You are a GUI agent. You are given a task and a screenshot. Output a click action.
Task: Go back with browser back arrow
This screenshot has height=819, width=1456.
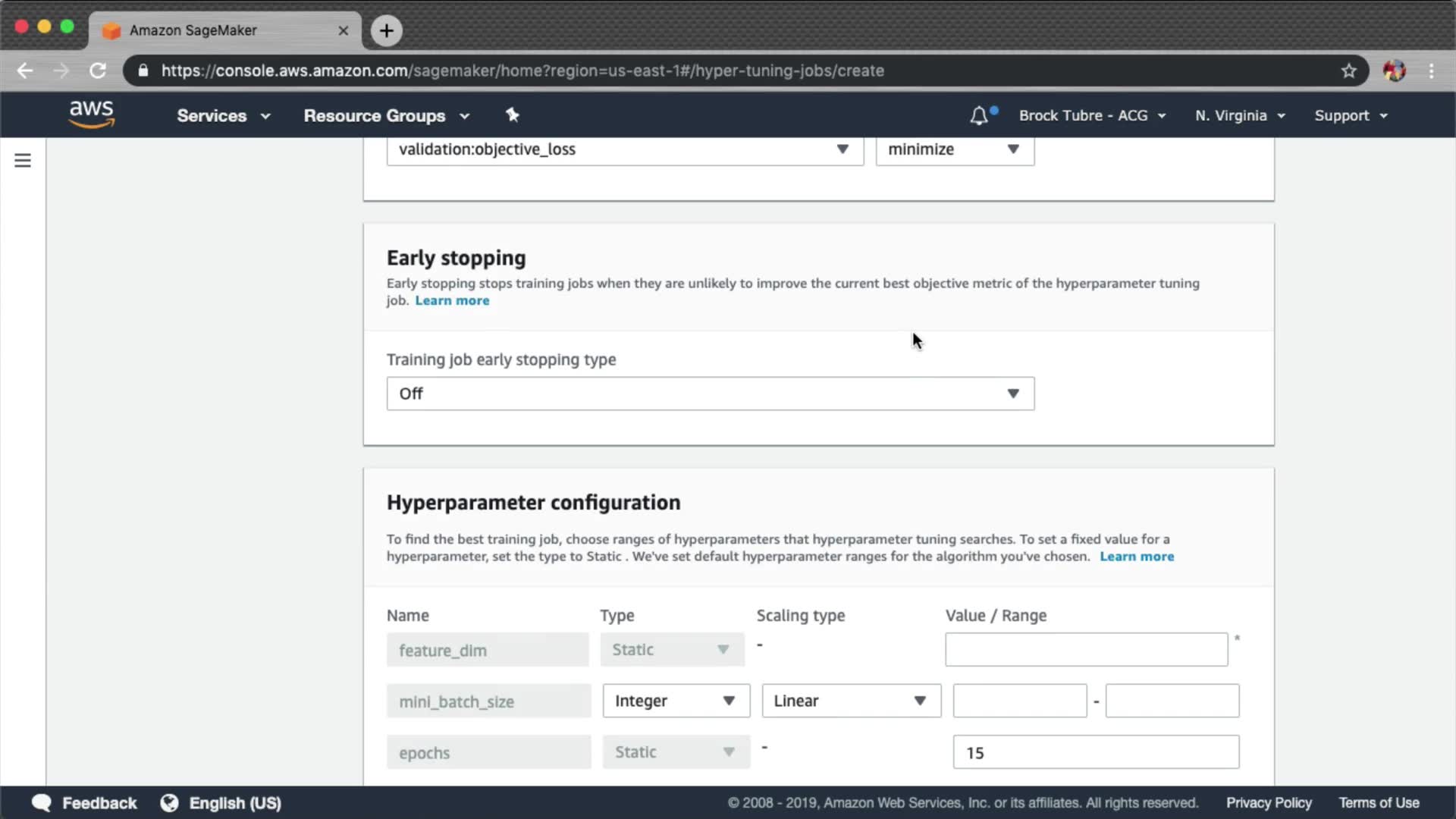pos(25,71)
